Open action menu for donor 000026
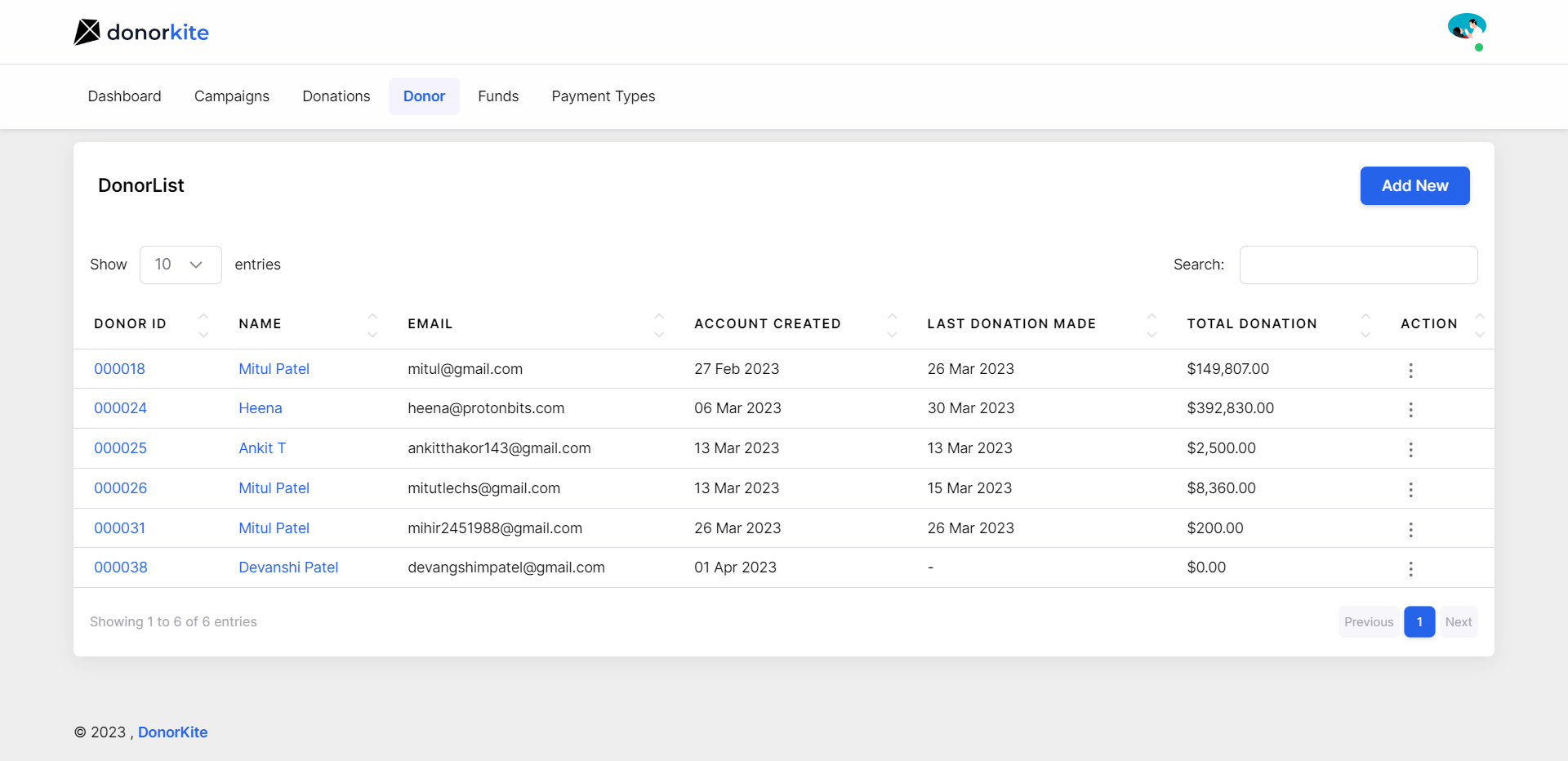Image resolution: width=1568 pixels, height=761 pixels. [1410, 489]
